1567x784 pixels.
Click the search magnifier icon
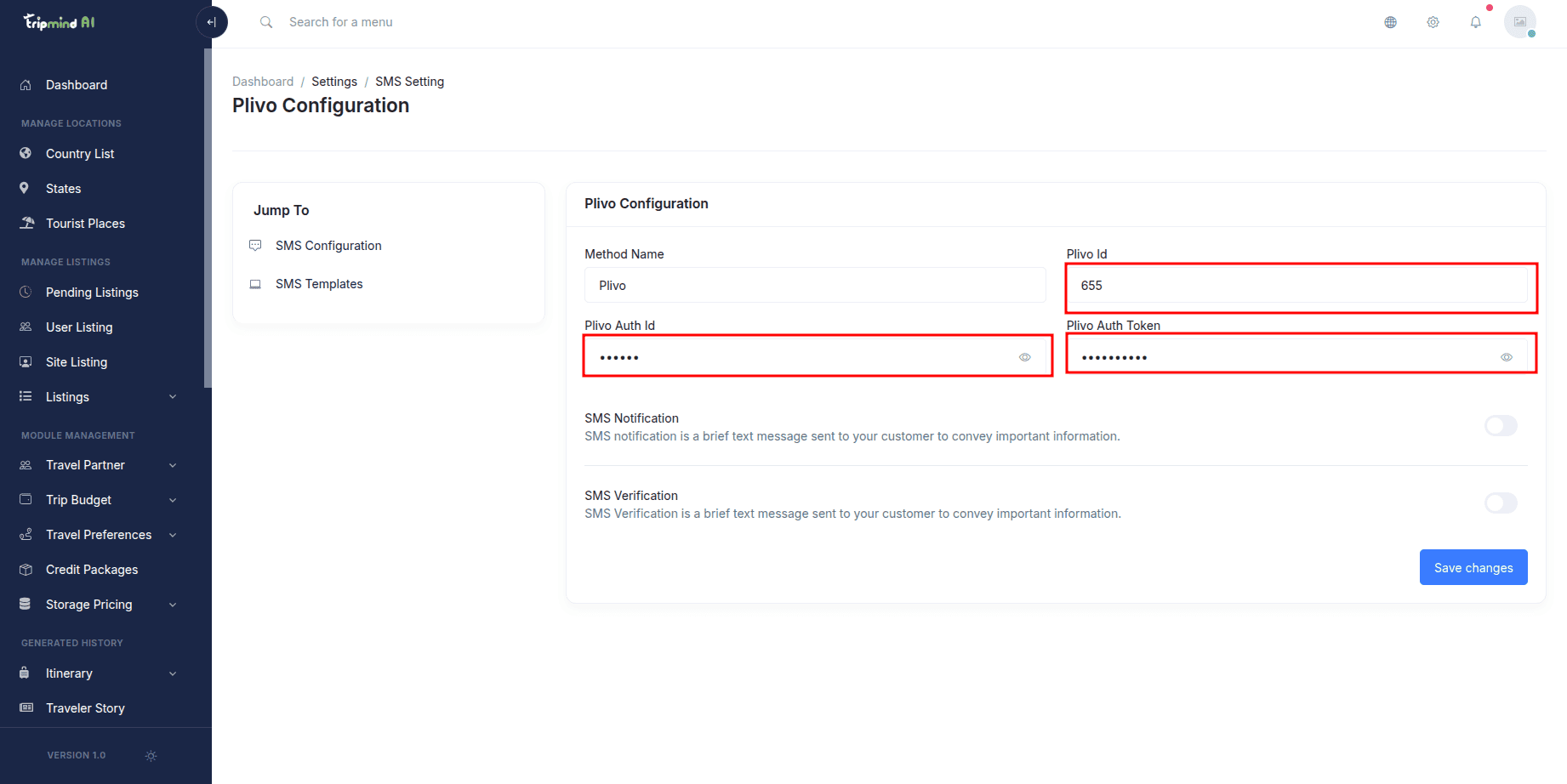(x=266, y=22)
